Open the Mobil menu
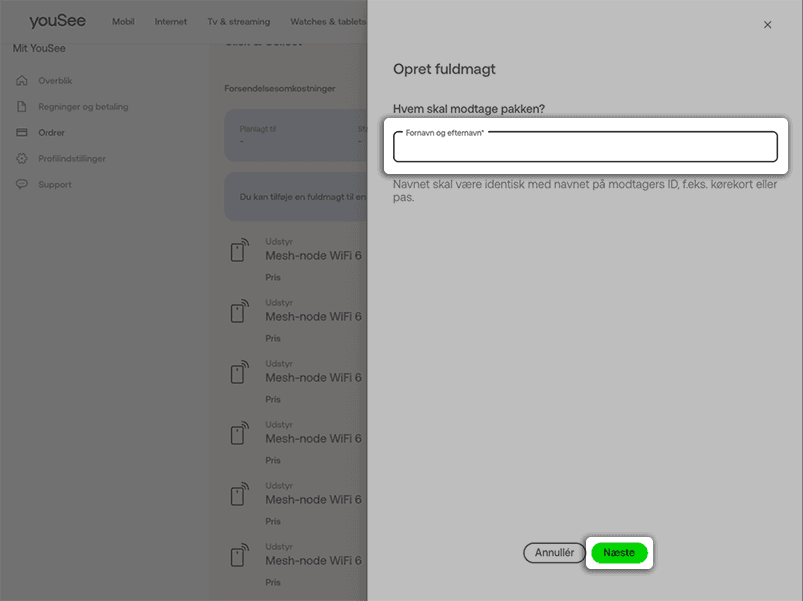803x601 pixels. click(x=123, y=22)
